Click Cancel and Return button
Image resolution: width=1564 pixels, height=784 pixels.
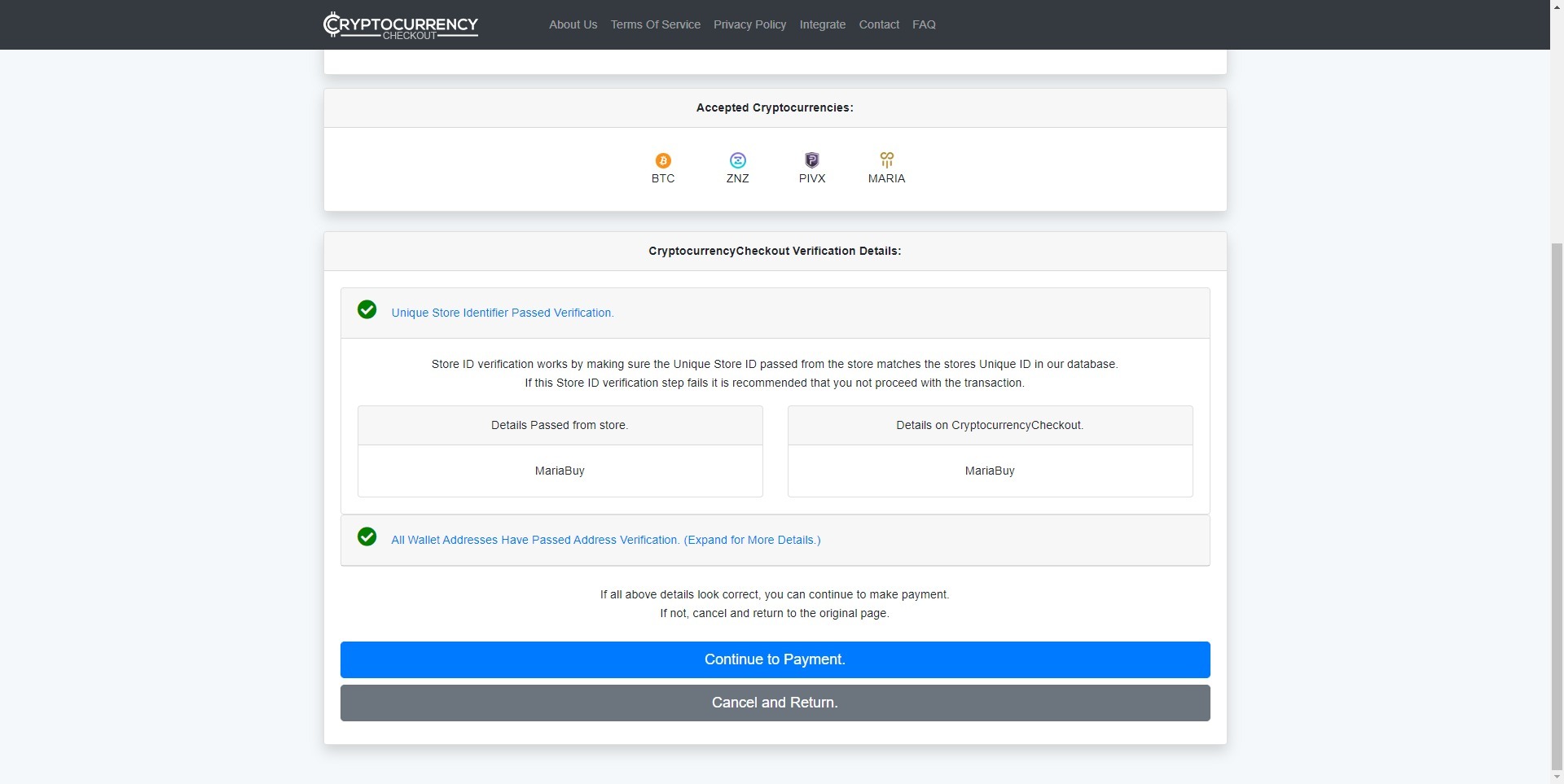pyautogui.click(x=775, y=703)
